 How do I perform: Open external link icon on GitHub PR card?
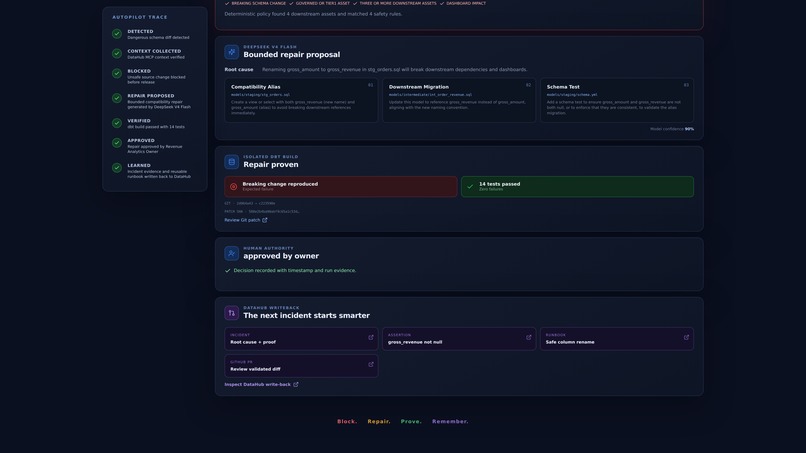click(371, 364)
